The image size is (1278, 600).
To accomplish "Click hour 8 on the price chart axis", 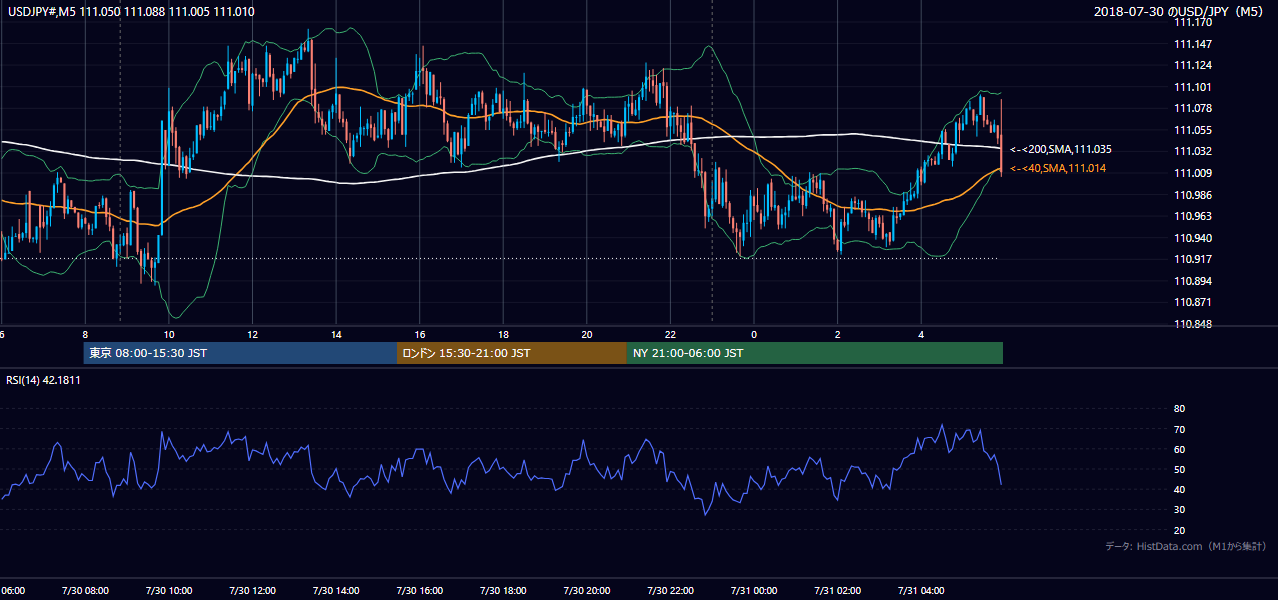I will [x=85, y=334].
